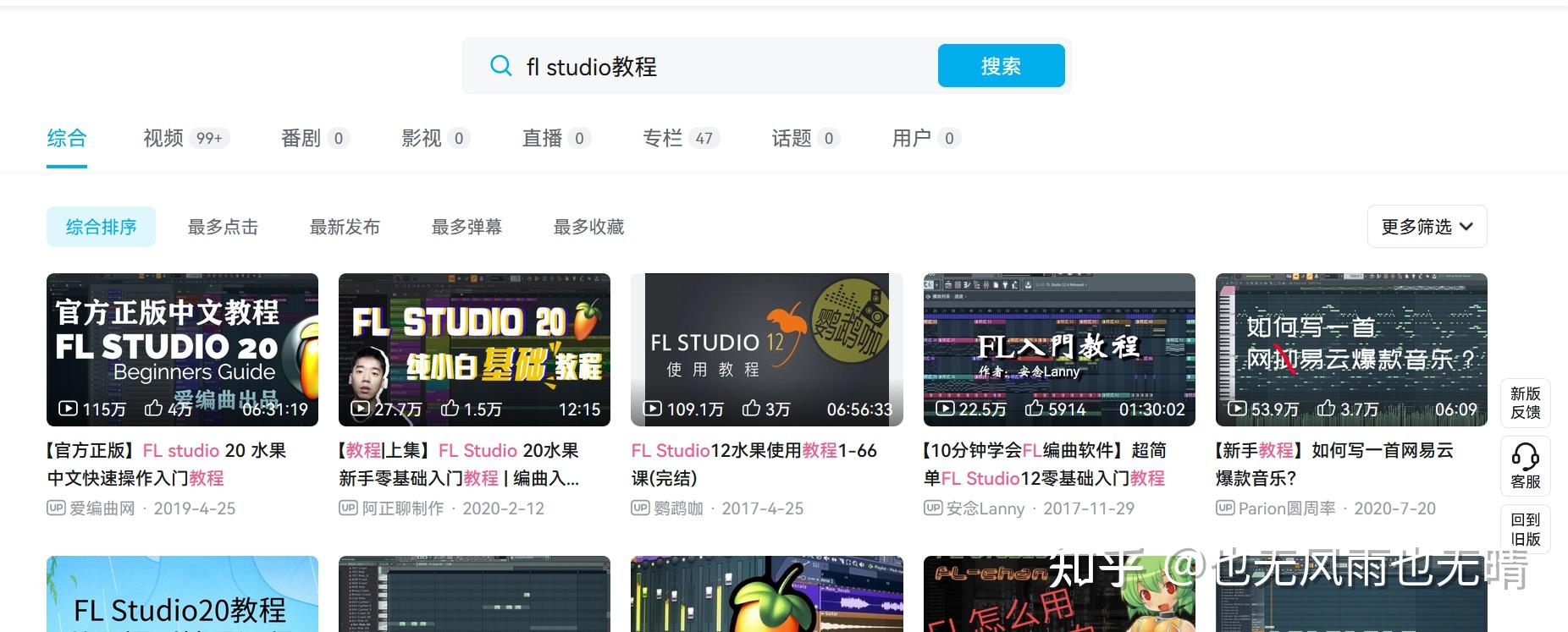Image resolution: width=1568 pixels, height=632 pixels.
Task: Click play-count icon showing 115万
Action: 68,409
